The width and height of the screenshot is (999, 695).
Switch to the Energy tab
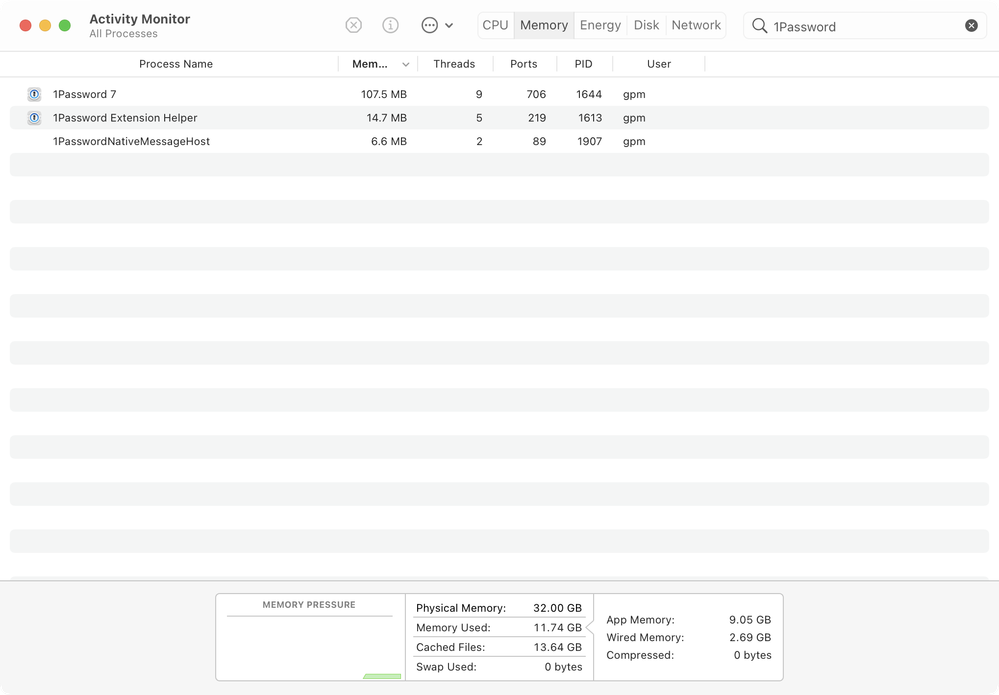[x=600, y=25]
